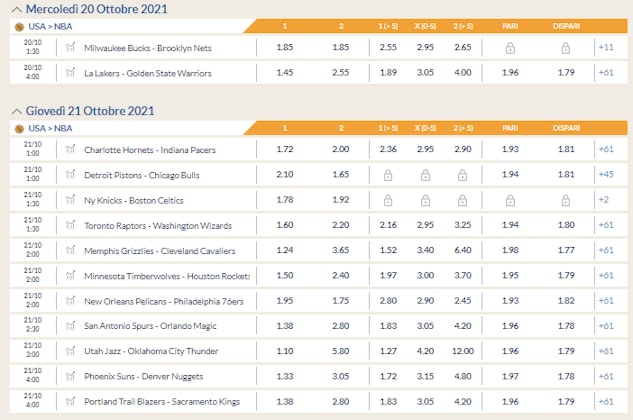This screenshot has height=420, width=633.
Task: Select 1.38 odds for San Antonio Spurs win
Action: click(285, 326)
